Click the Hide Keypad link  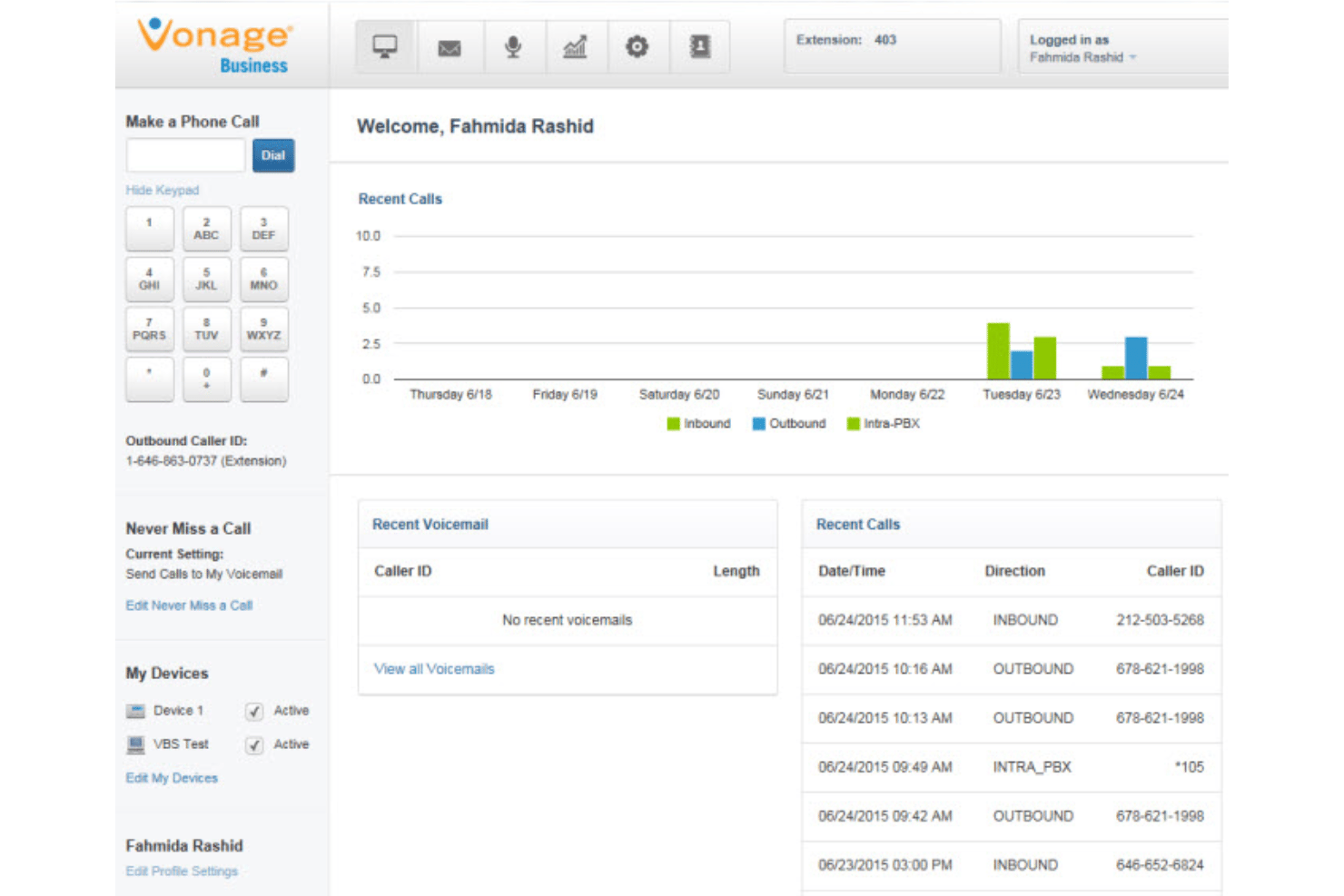click(x=162, y=190)
